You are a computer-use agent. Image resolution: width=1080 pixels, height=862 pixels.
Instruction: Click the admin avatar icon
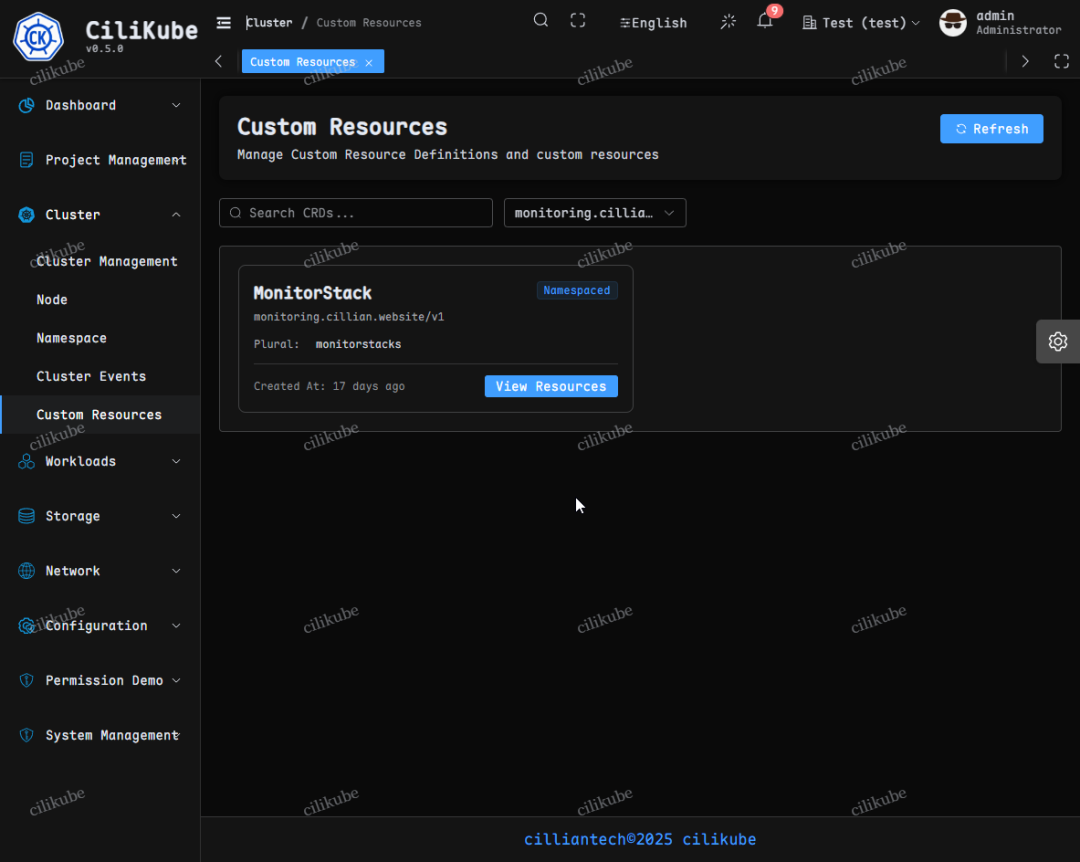(x=952, y=22)
